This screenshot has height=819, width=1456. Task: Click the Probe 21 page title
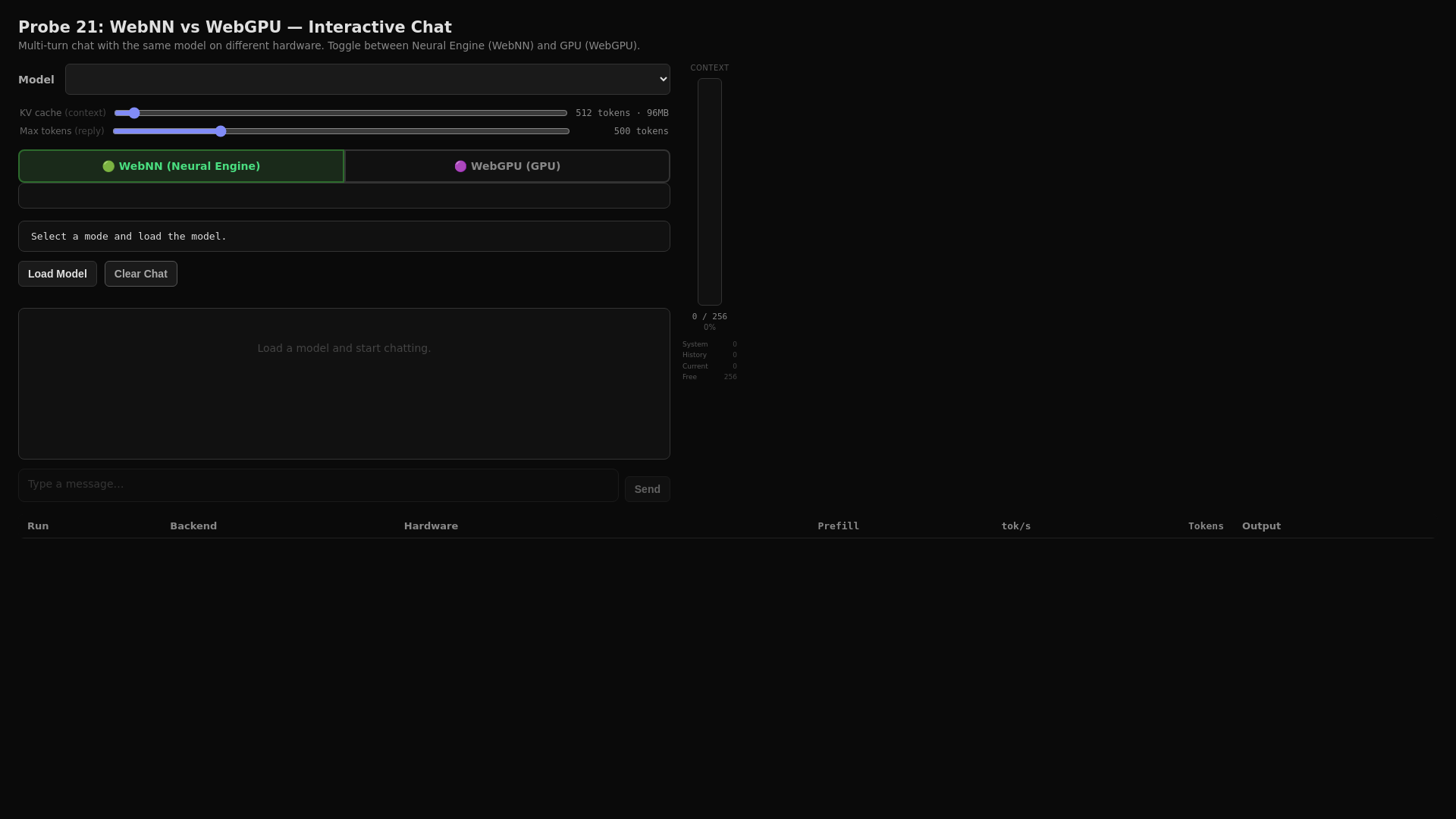[x=235, y=27]
